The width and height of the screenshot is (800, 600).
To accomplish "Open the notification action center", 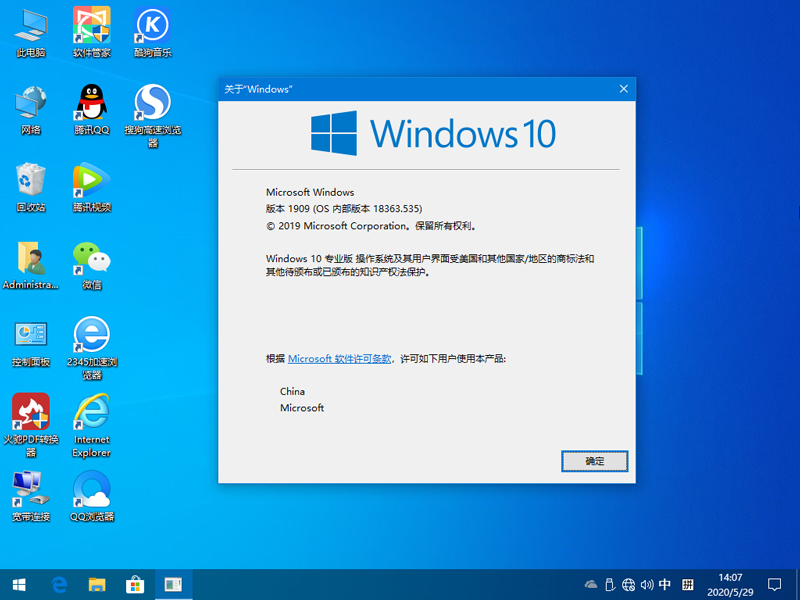I will (774, 584).
